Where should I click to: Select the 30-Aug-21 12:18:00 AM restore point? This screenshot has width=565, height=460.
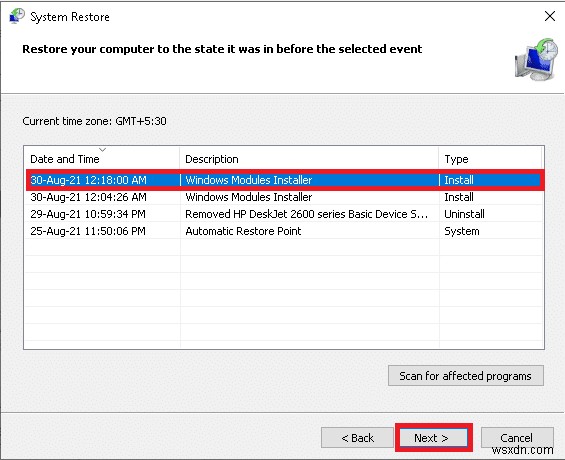(285, 180)
